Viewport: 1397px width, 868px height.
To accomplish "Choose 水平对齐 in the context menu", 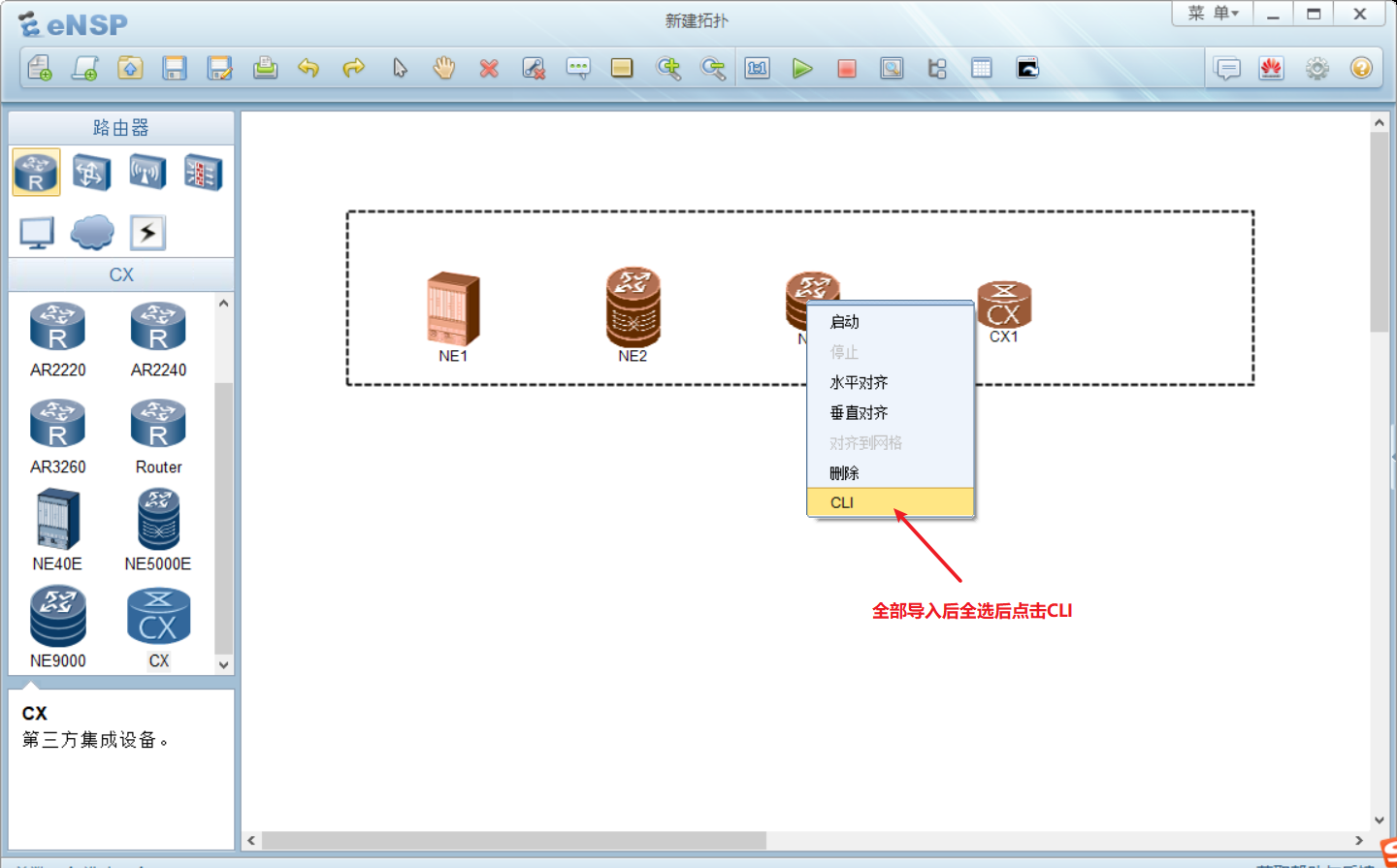I will pyautogui.click(x=891, y=382).
